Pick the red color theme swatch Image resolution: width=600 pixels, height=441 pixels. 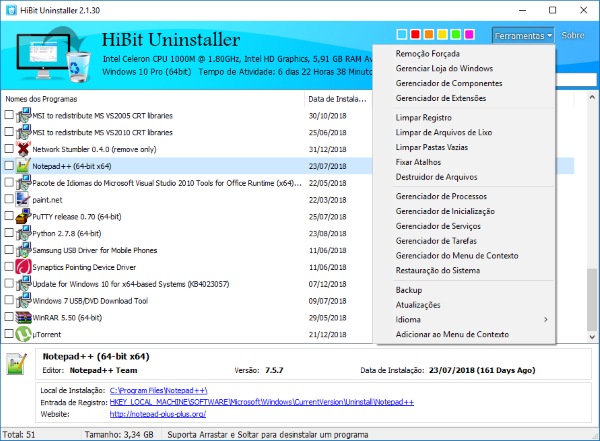pyautogui.click(x=415, y=34)
